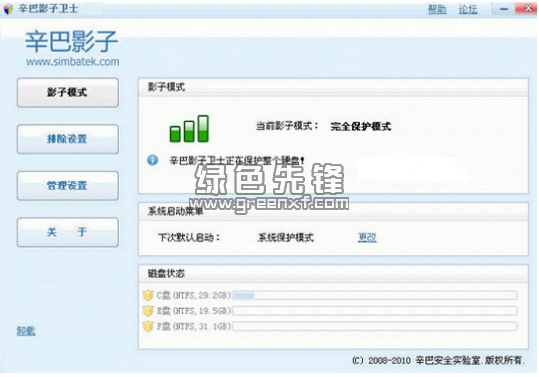Viewport: 539px width, 377px height.
Task: Click the shield icon for C盘
Action: tap(148, 295)
